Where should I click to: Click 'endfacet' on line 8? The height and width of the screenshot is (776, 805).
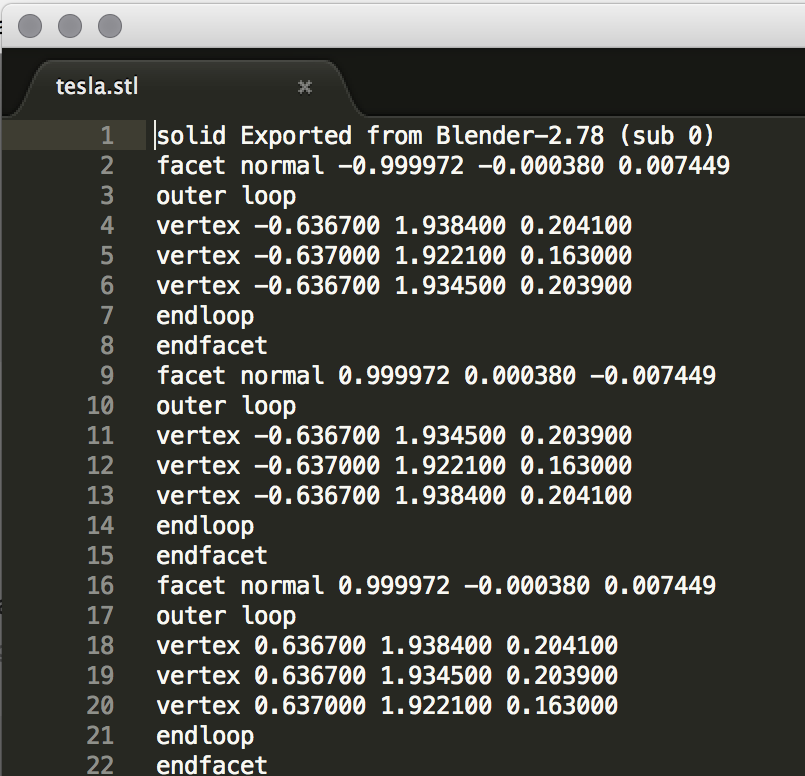[212, 346]
